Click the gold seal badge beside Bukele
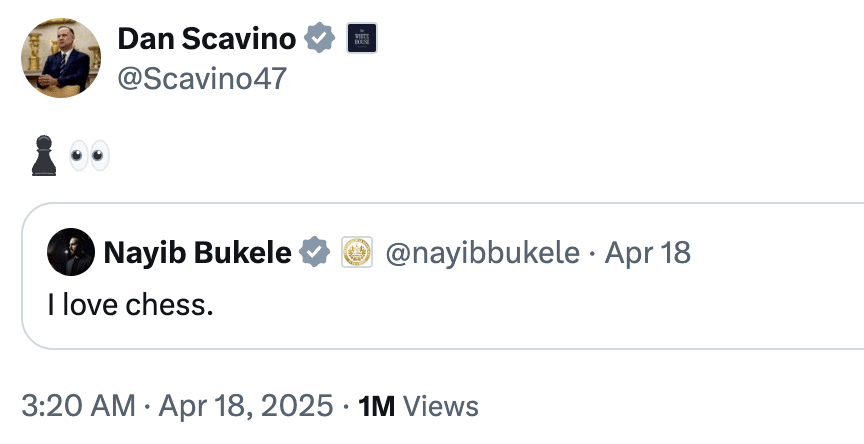864x444 pixels. coord(357,253)
